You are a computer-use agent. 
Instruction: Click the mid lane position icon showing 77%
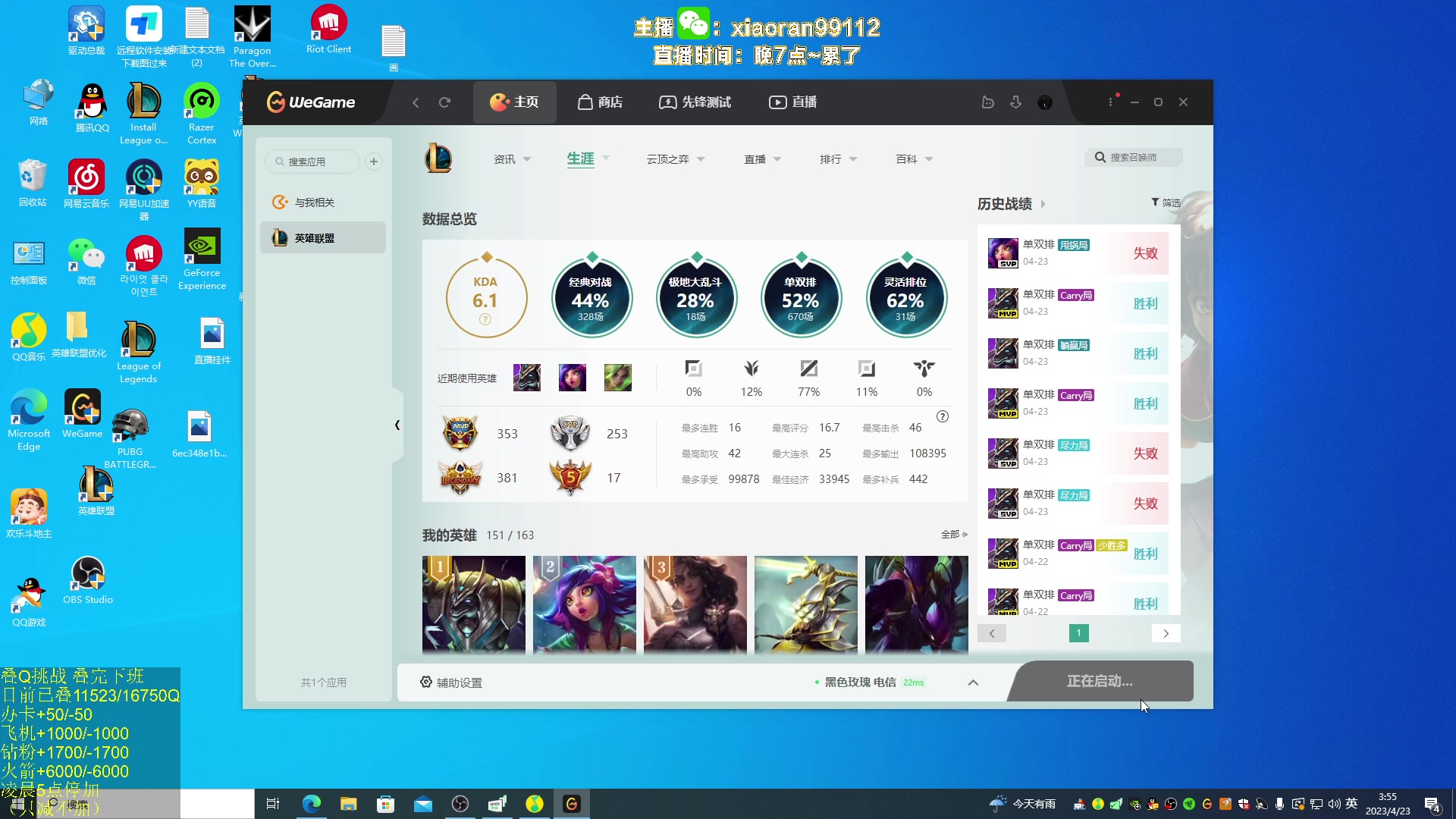pyautogui.click(x=809, y=369)
